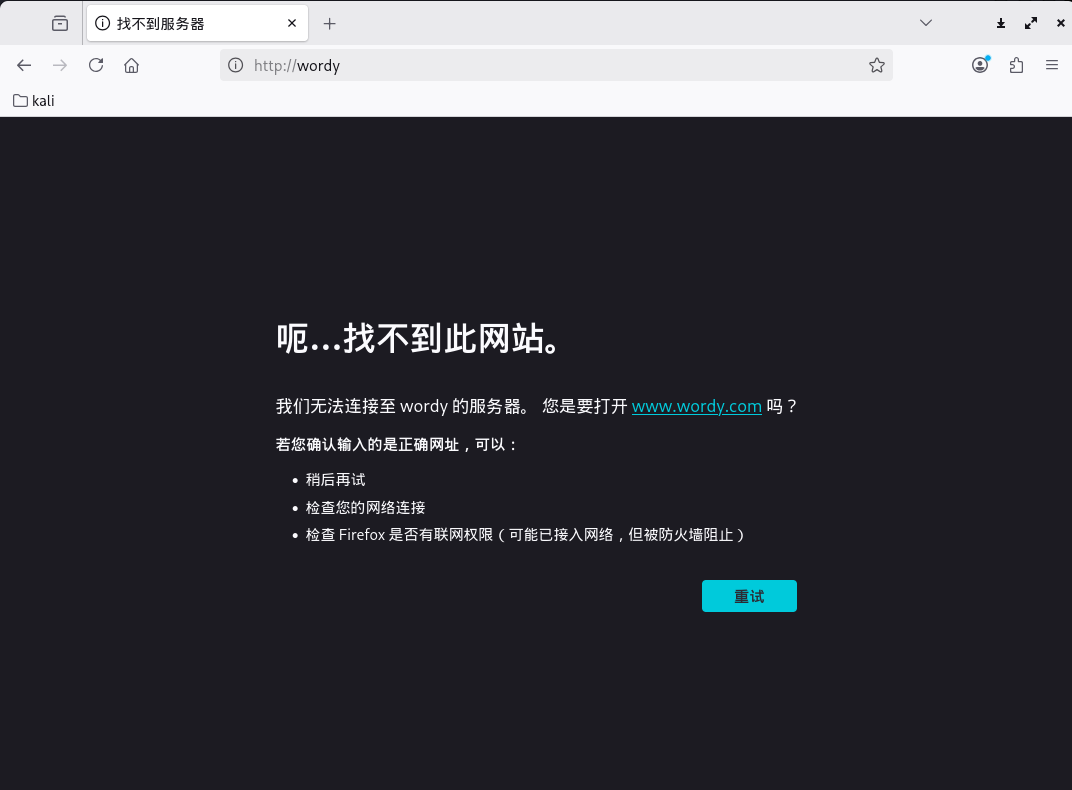Click the back navigation arrow

[24, 65]
